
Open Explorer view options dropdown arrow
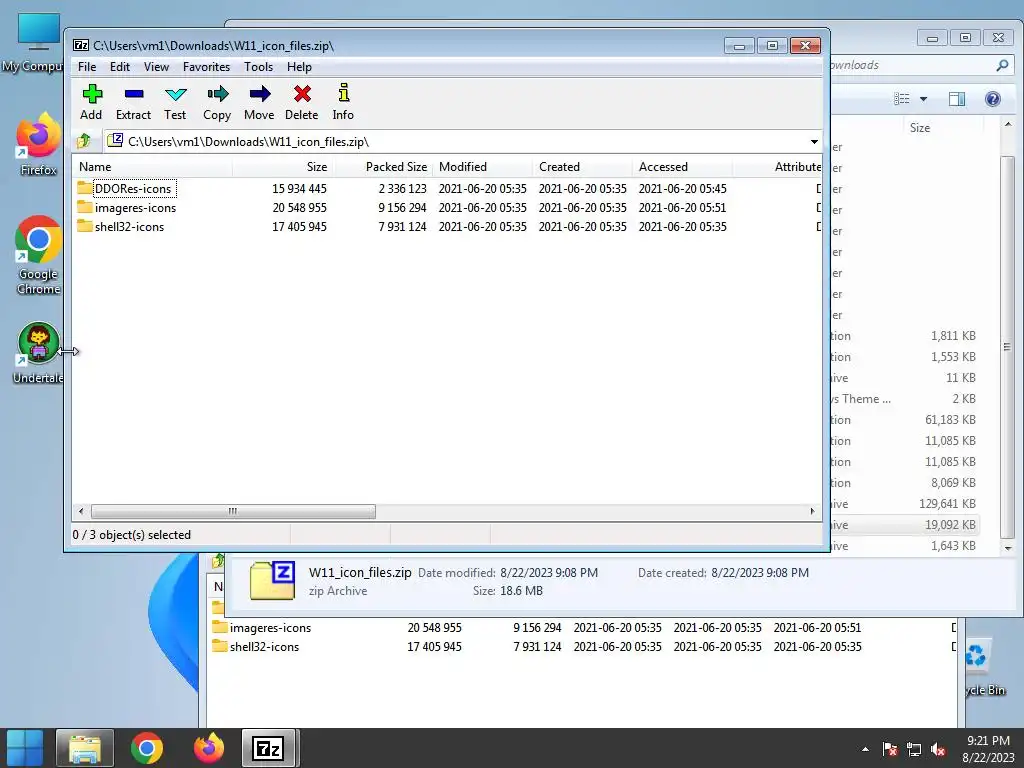[x=923, y=99]
